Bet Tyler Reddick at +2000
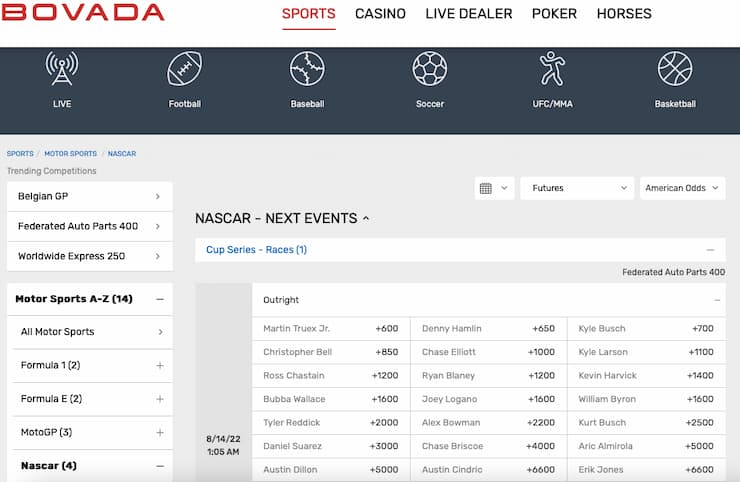Image resolution: width=740 pixels, height=482 pixels. pos(331,423)
